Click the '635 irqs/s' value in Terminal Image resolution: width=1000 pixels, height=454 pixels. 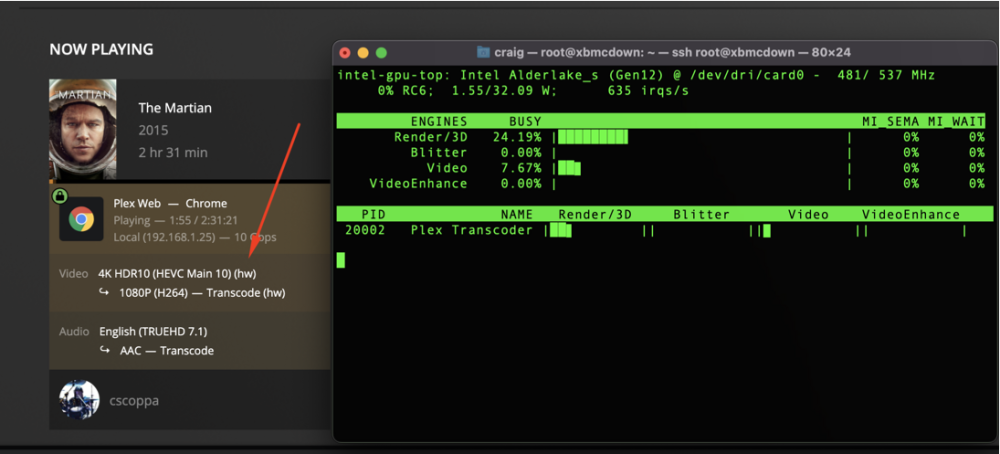coord(647,91)
